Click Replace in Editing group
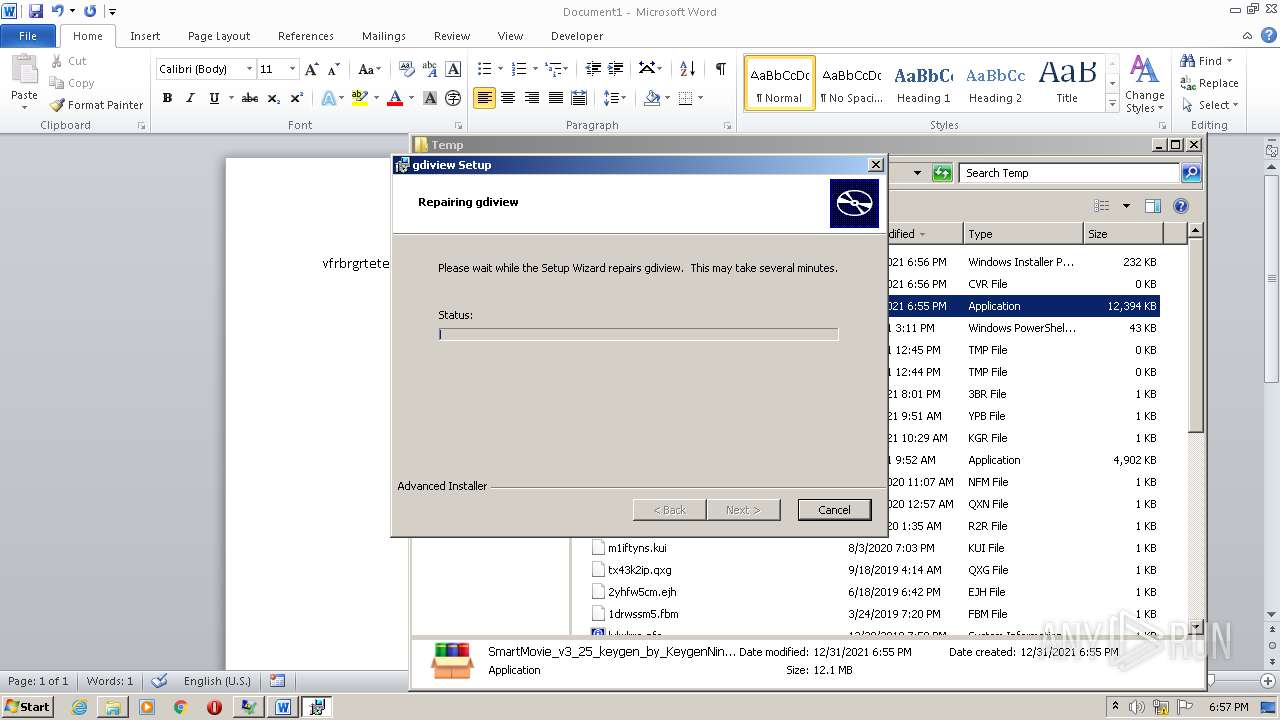Screen dimensions: 1280x720 (1210, 83)
